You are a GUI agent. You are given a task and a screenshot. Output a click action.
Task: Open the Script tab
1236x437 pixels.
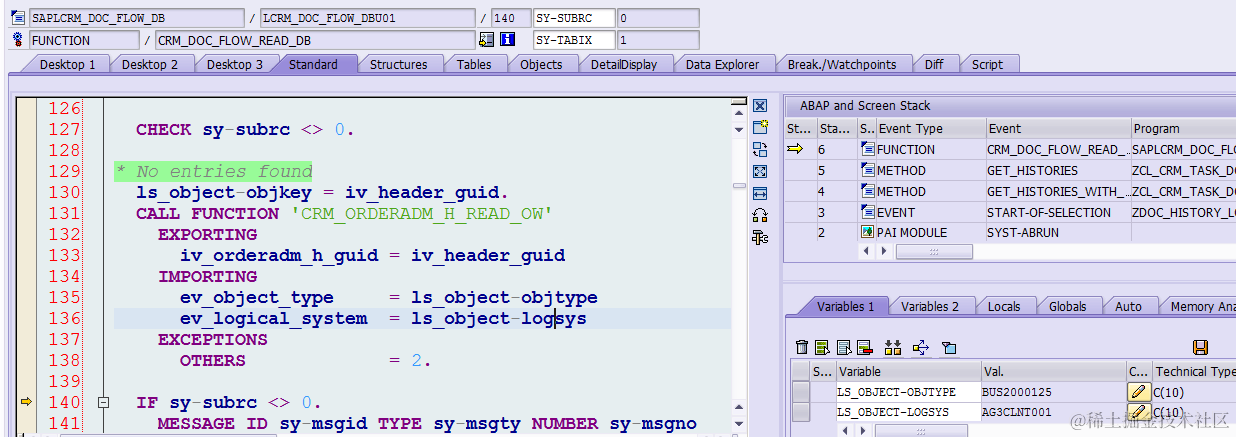pyautogui.click(x=987, y=64)
